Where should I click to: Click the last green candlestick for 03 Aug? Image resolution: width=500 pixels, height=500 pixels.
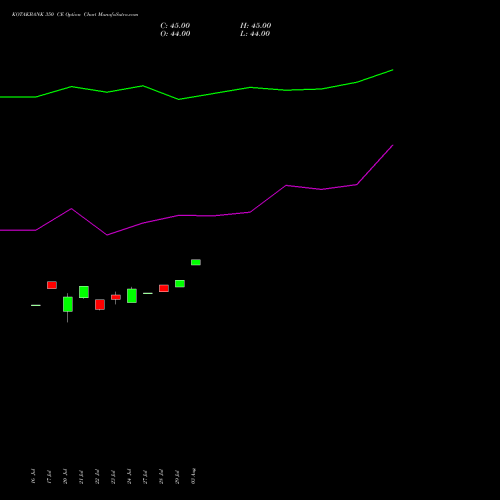(x=196, y=262)
